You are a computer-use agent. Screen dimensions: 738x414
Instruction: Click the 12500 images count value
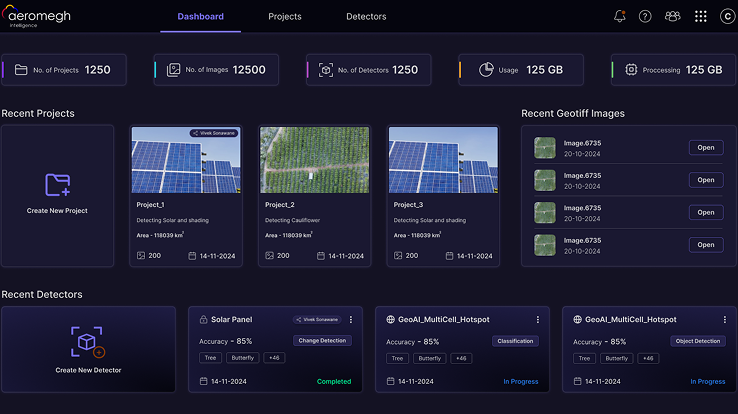point(249,70)
